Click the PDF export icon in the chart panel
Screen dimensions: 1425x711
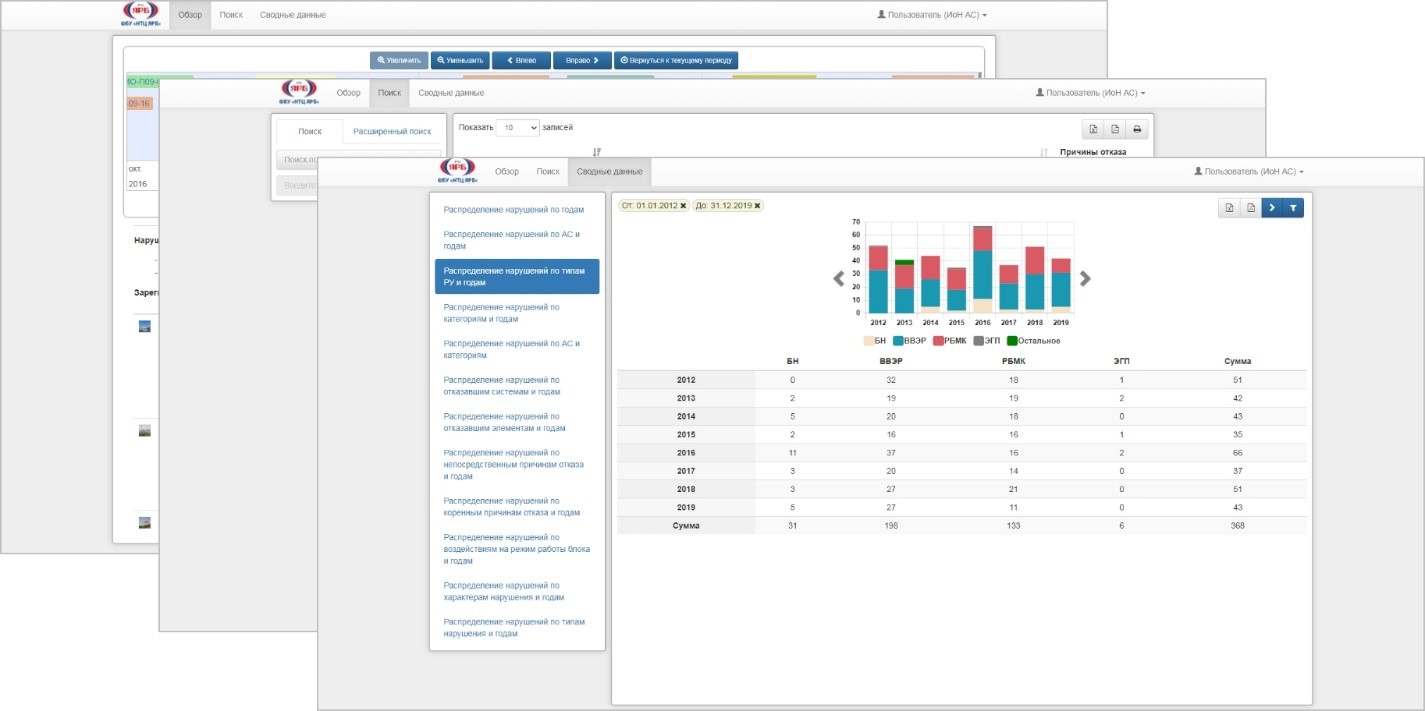1250,208
